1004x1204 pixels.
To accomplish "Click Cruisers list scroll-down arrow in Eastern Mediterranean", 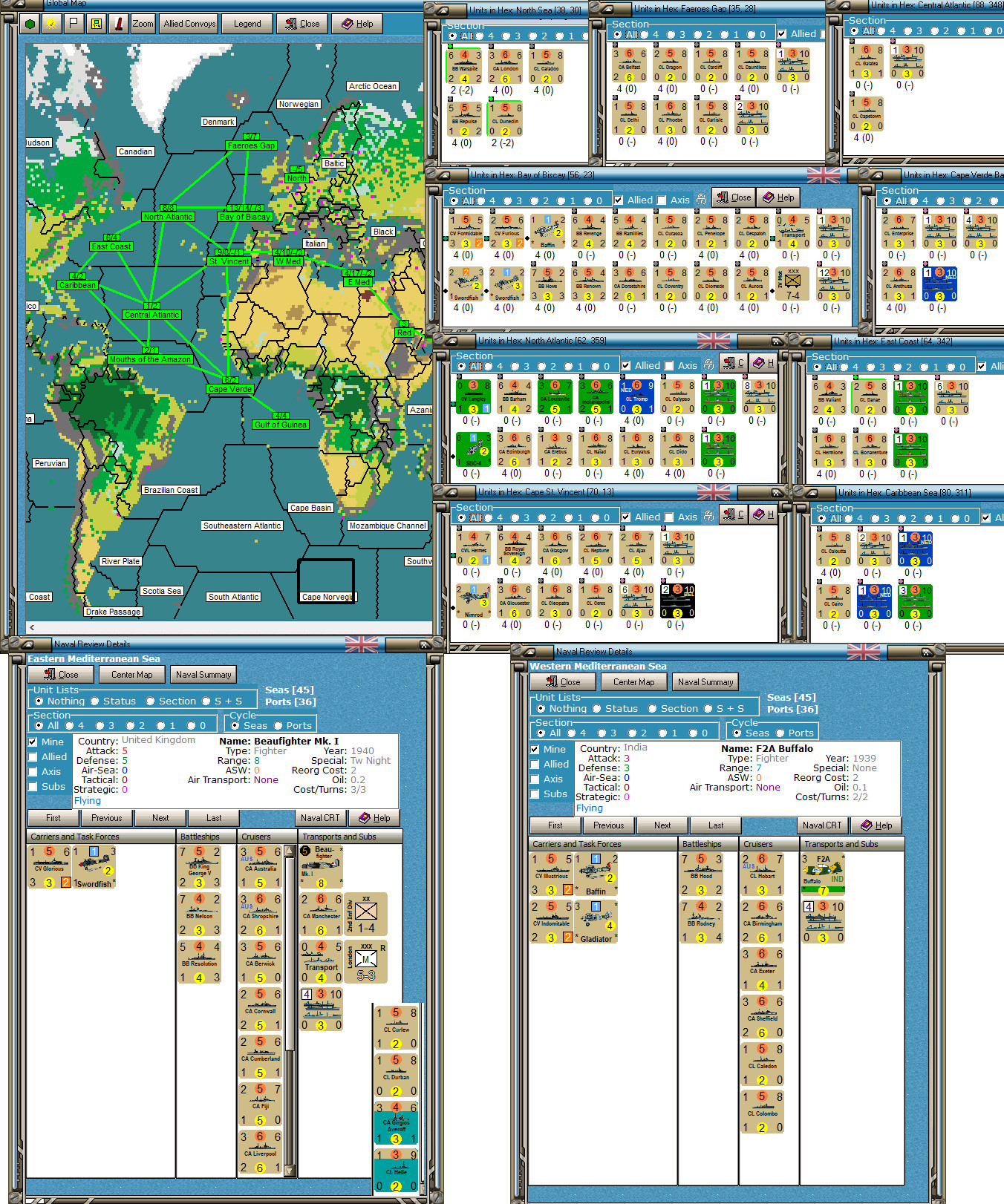I will (x=290, y=1171).
